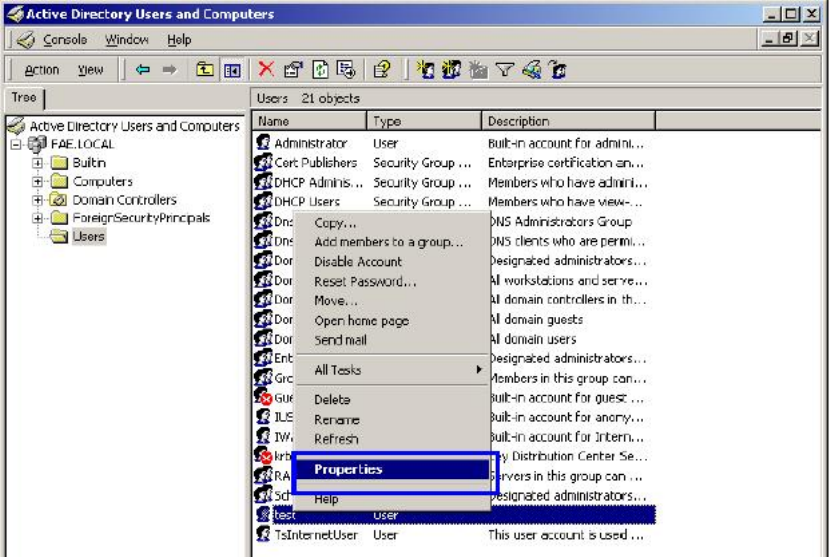
Task: Expand the Builtin folder tree node
Action: pyautogui.click(x=38, y=163)
